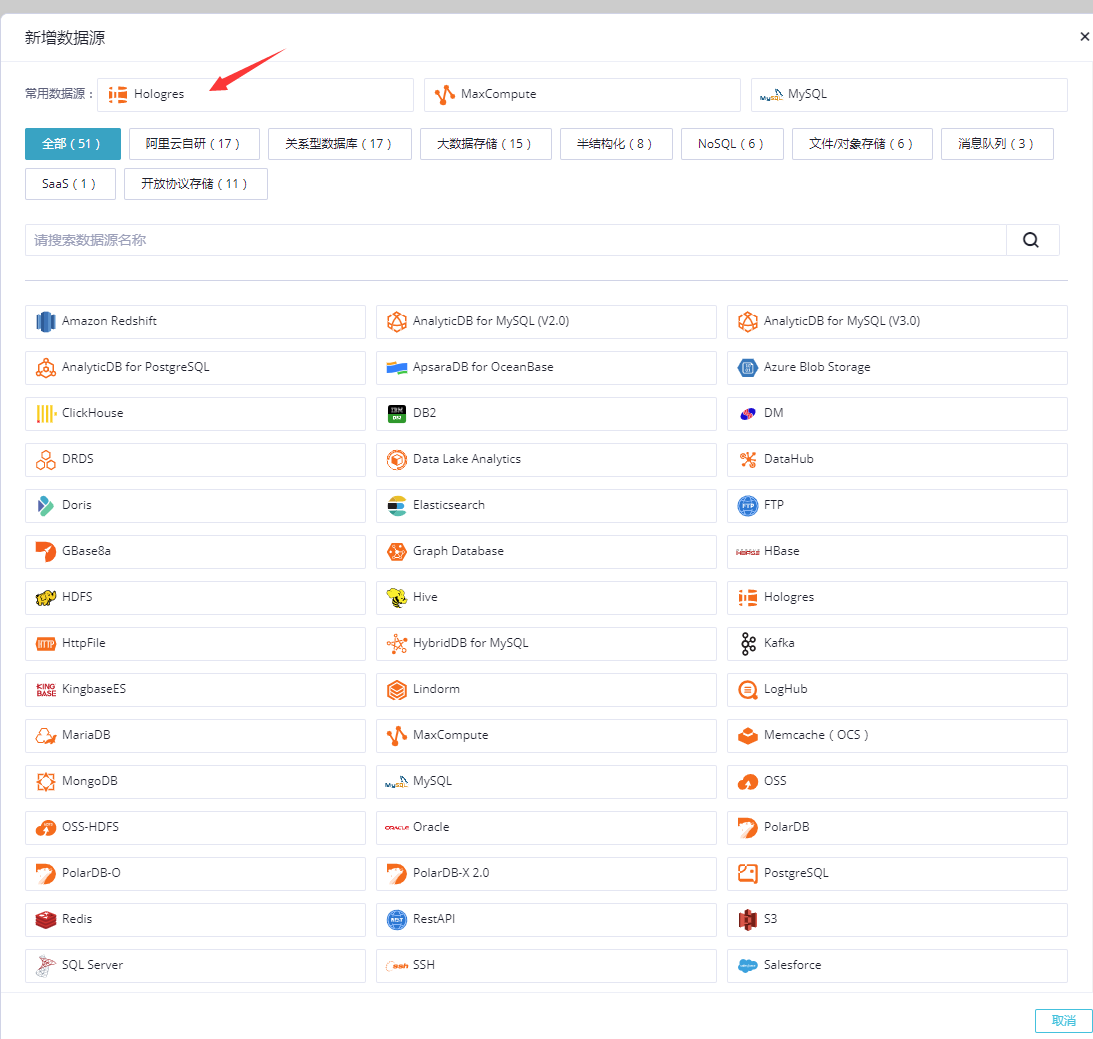The height and width of the screenshot is (1039, 1093).
Task: Select Hologres in the full list
Action: coord(897,598)
